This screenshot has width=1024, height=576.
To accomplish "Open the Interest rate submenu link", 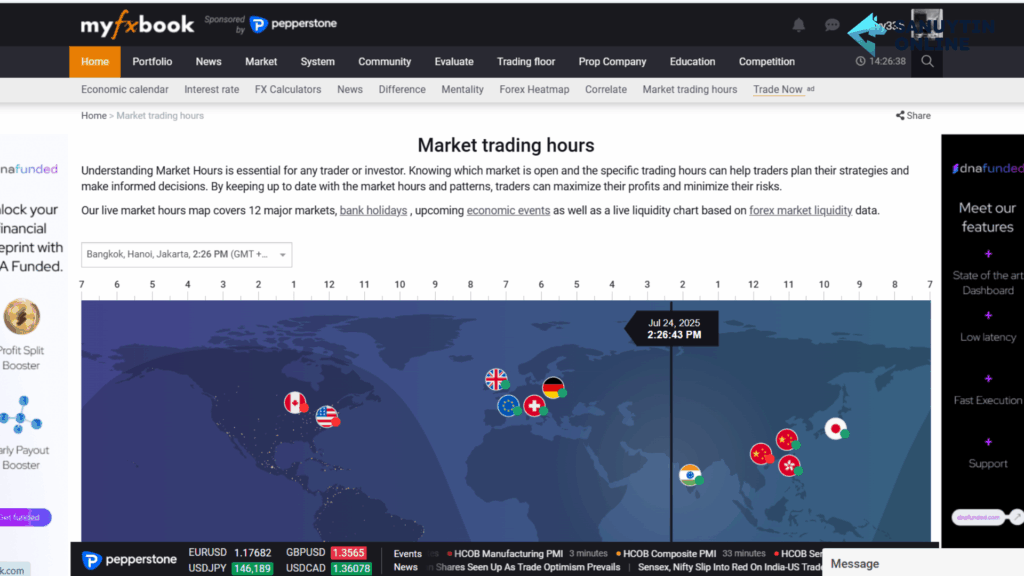I will tap(212, 89).
